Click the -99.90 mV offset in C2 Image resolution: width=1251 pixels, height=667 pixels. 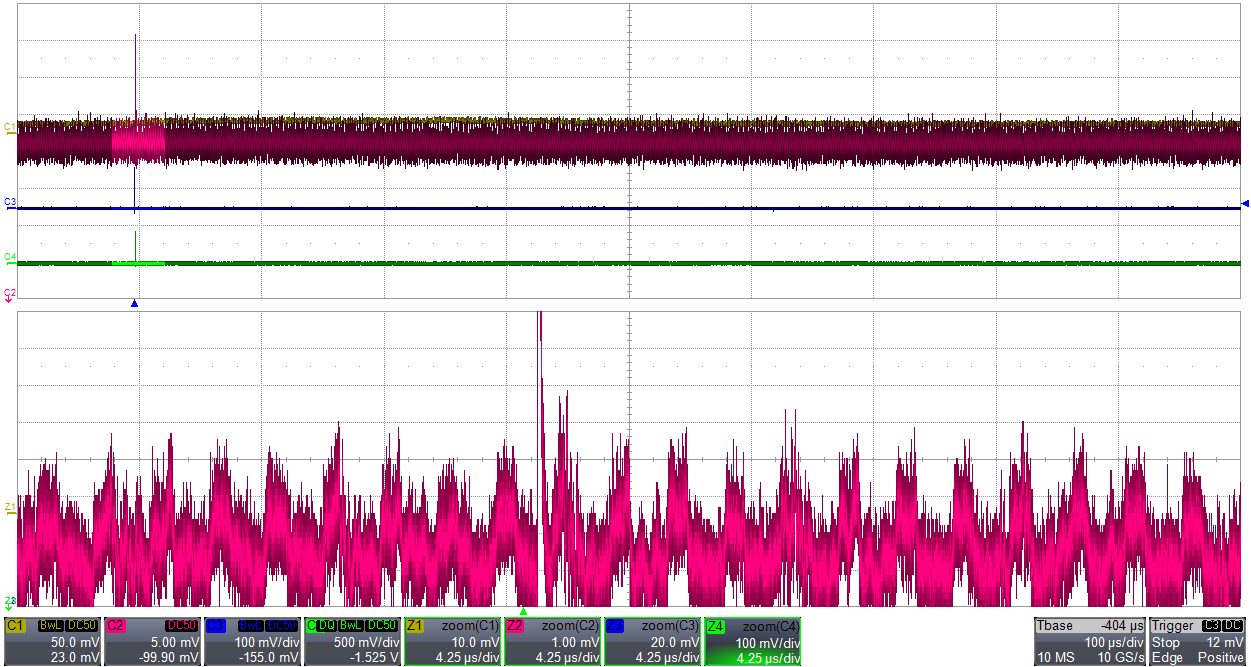(x=171, y=657)
